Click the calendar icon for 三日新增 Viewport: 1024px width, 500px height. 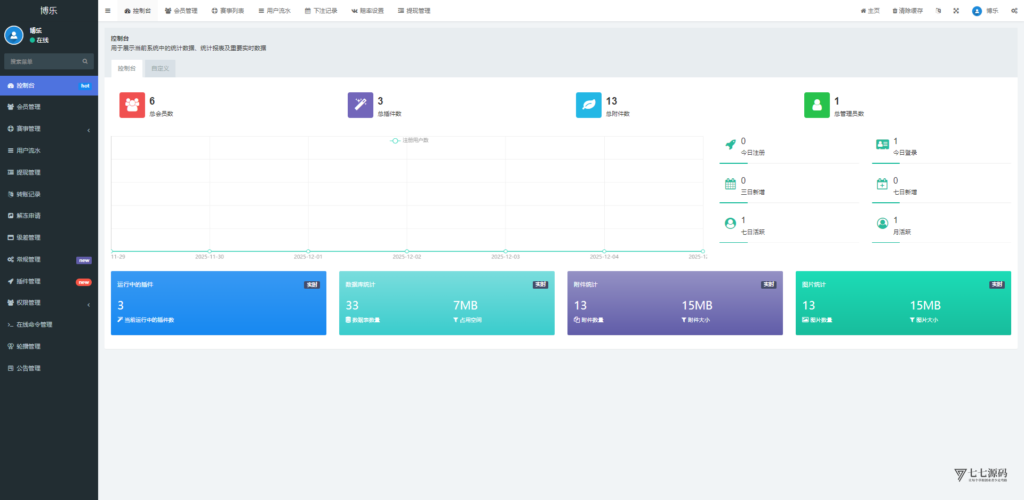[x=730, y=184]
